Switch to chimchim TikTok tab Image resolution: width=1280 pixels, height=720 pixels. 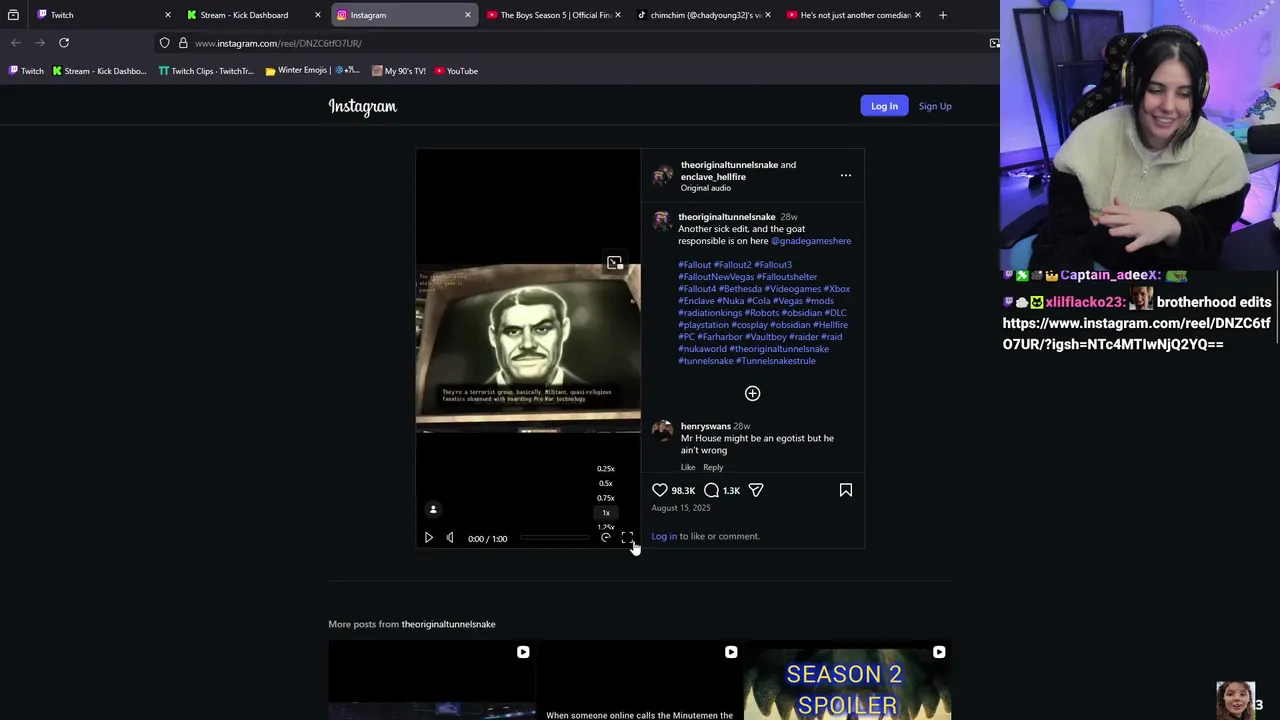click(704, 15)
